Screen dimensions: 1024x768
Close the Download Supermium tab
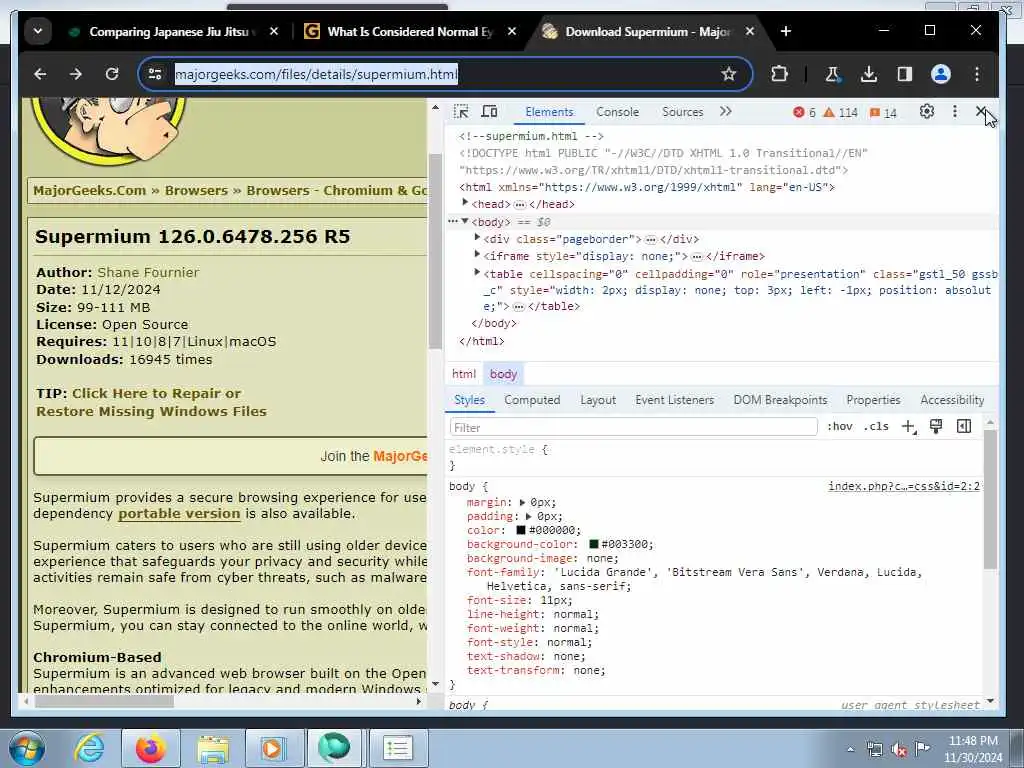click(750, 31)
